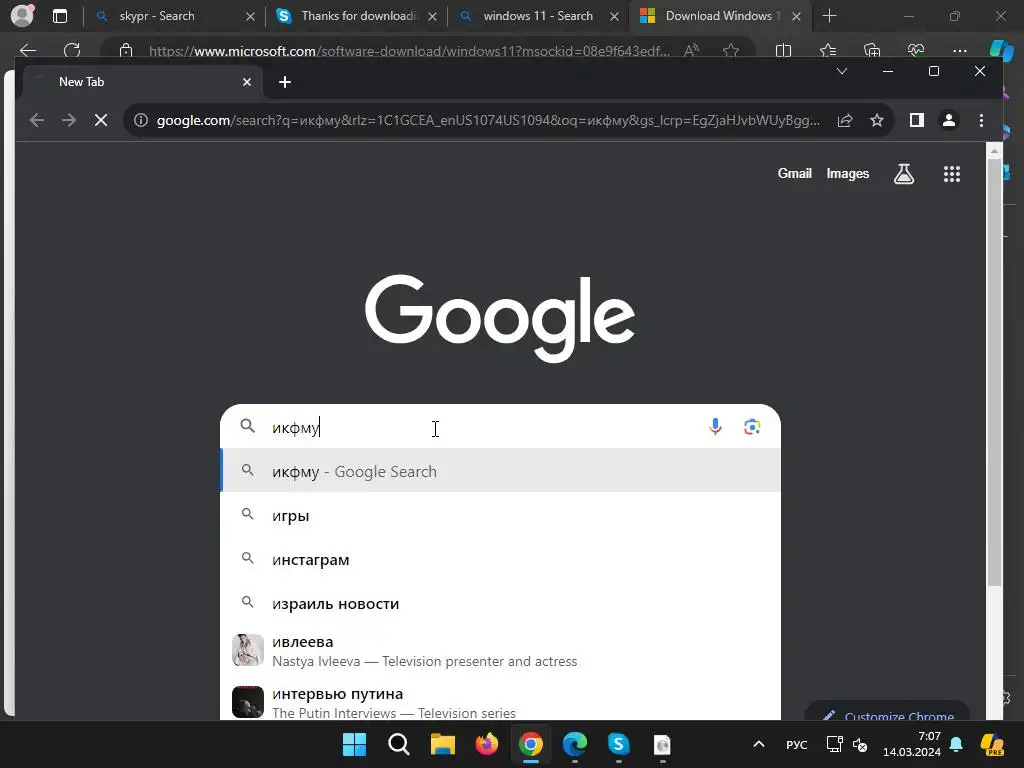Close 'skypr - Search' tab in Edge
The image size is (1024, 768).
tap(250, 16)
